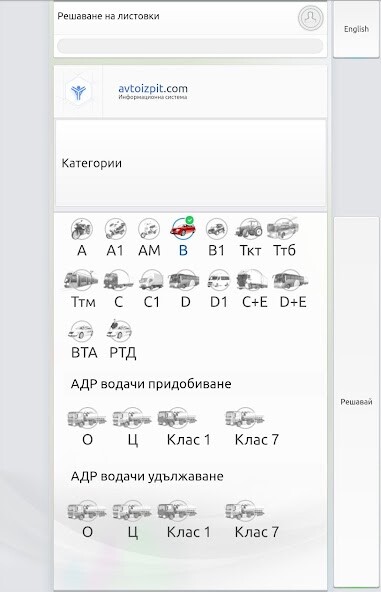Choose Ц tanker under АДР водачи придобиване
Screen dimensions: 381x592
tap(132, 418)
